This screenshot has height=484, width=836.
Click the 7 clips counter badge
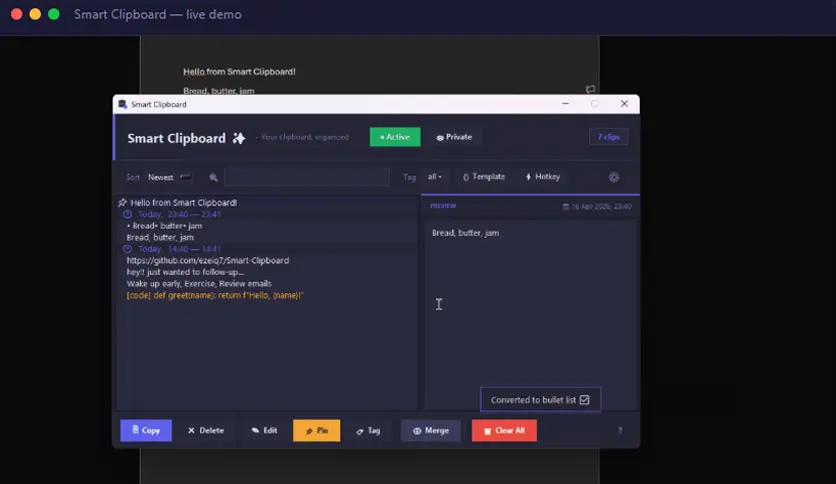pyautogui.click(x=608, y=137)
